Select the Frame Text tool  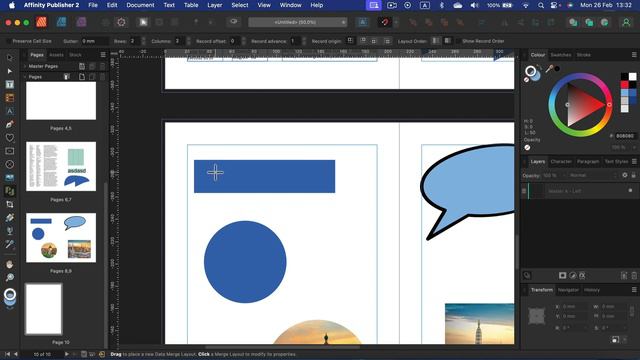(10, 84)
